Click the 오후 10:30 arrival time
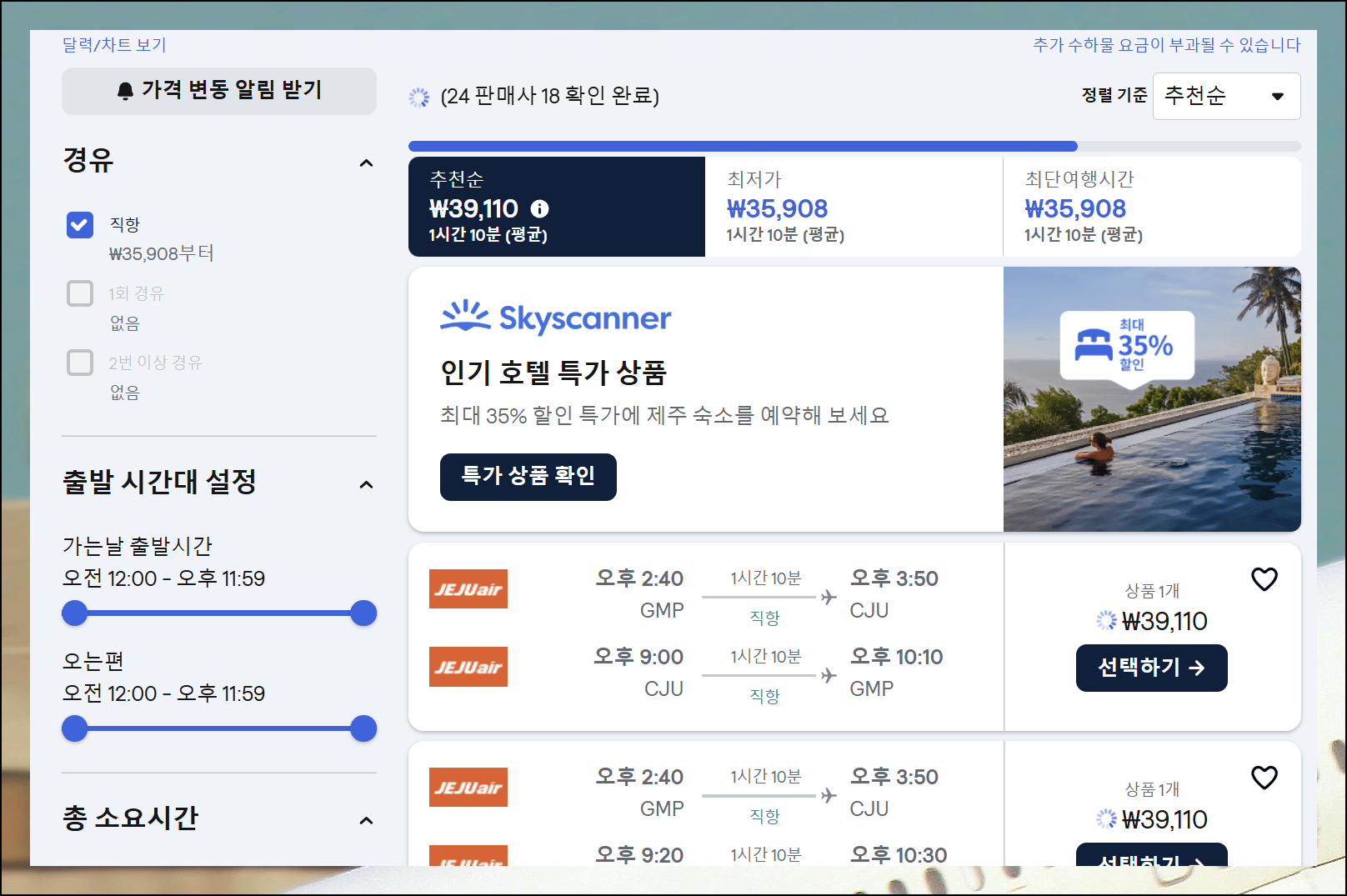This screenshot has height=896, width=1347. (899, 855)
